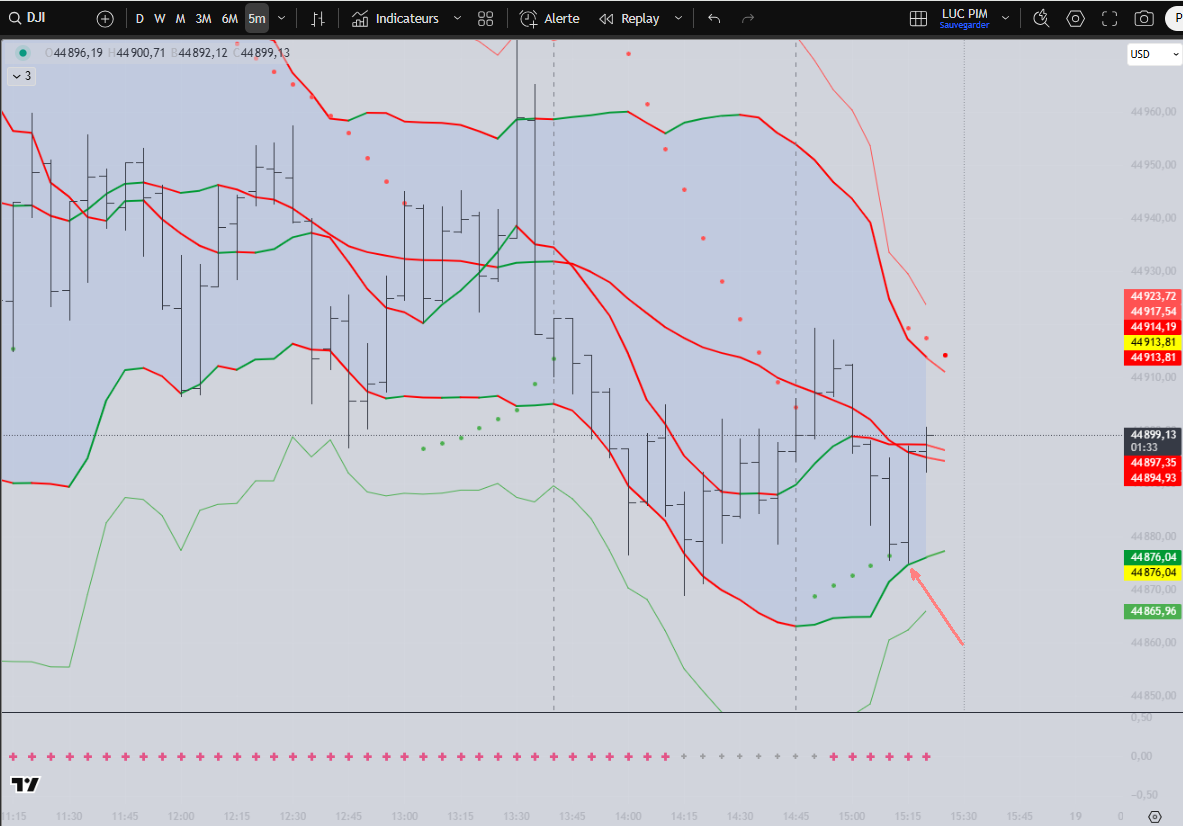Expand the timeframe dropdown chevron
Viewport: 1183px width, 826px height.
(281, 19)
